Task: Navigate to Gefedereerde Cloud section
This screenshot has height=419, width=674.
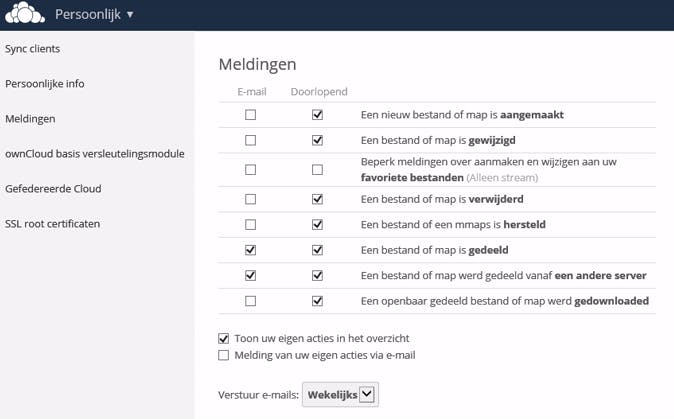Action: click(53, 188)
